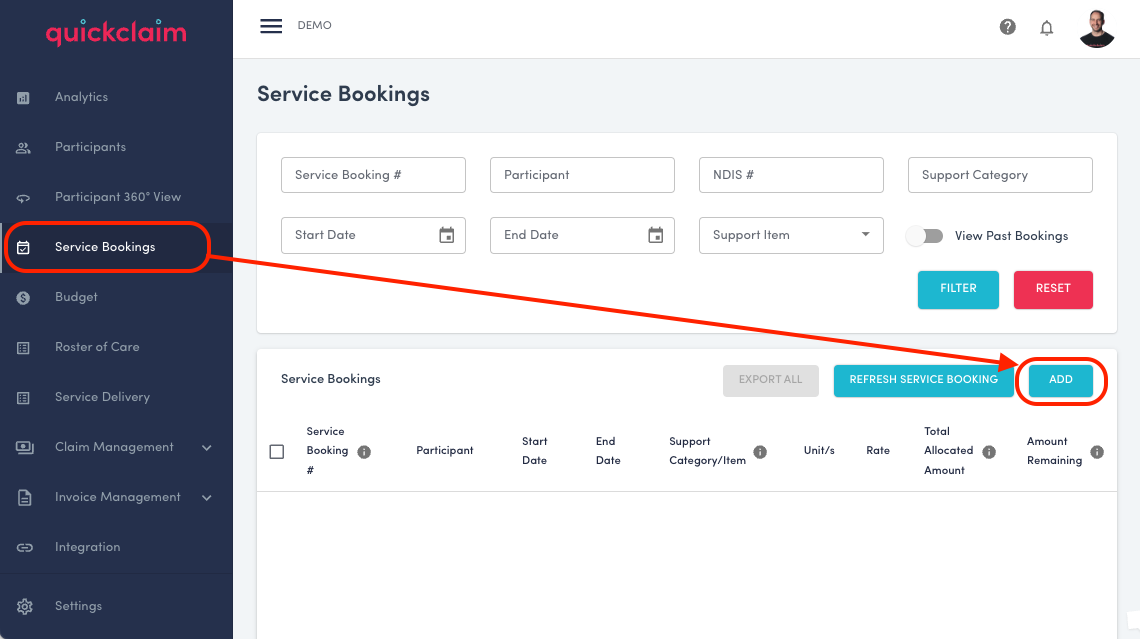Check the select-all bookings checkbox
The image size is (1140, 639).
click(277, 451)
